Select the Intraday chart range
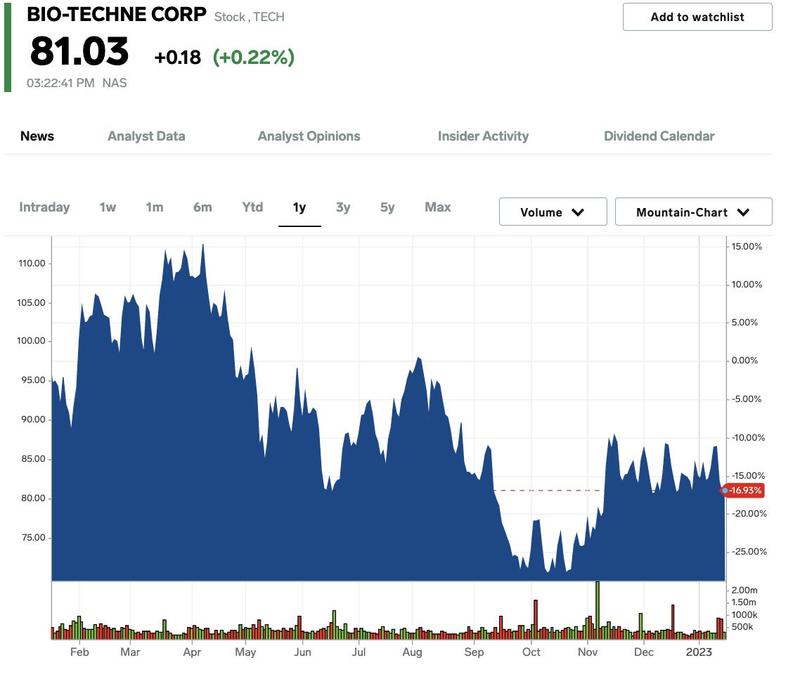800x679 pixels. [x=44, y=207]
